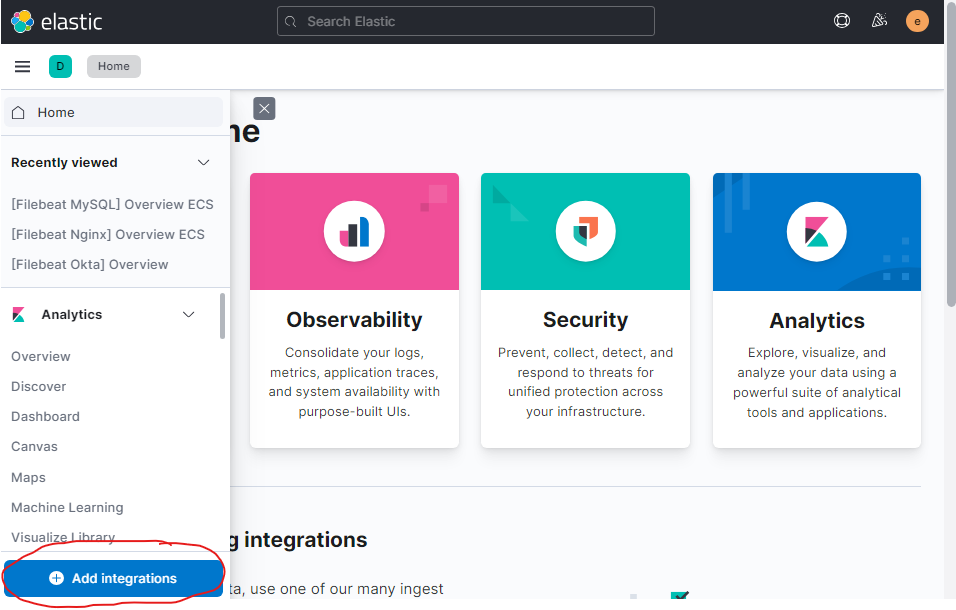This screenshot has width=956, height=610.
Task: Click the Analytics card description text
Action: (817, 383)
